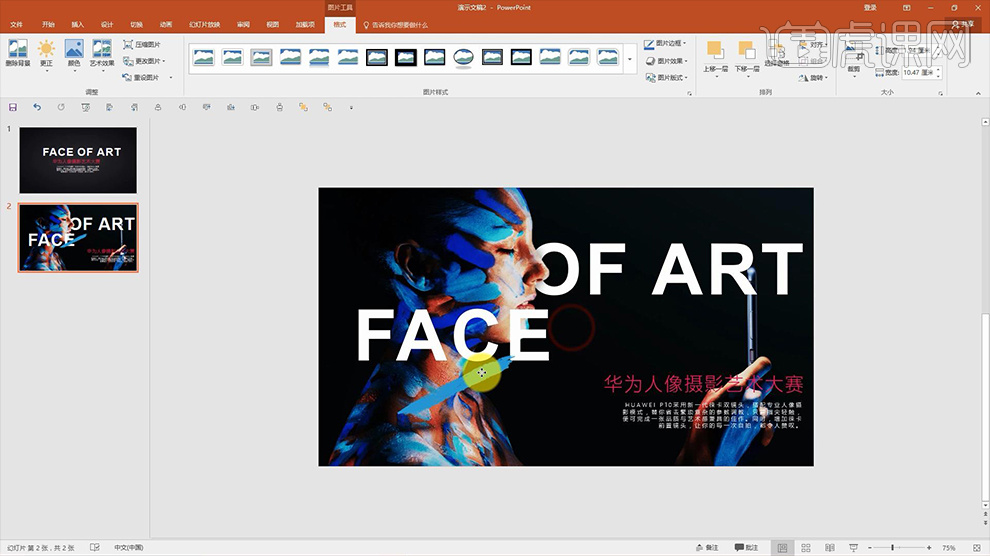Select slide 1 thumbnail

pos(78,160)
